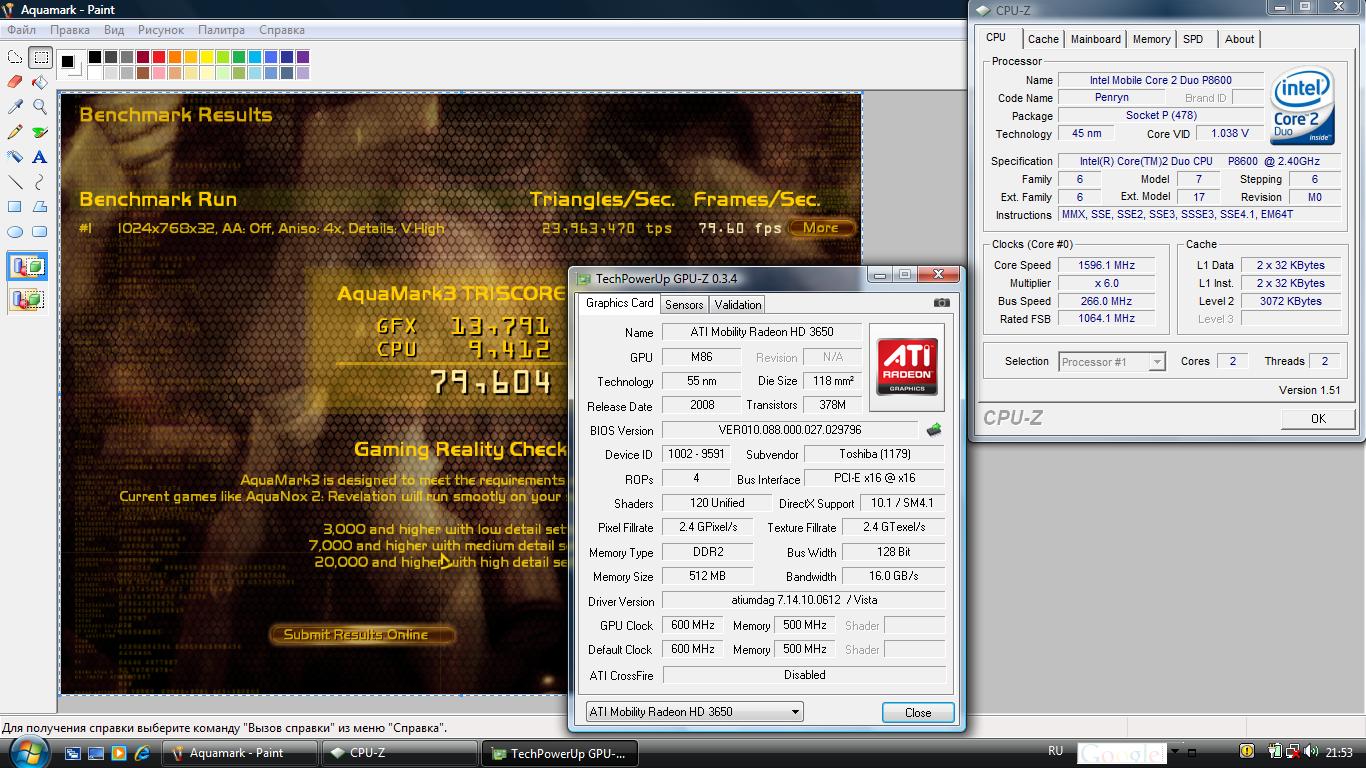Open the Палитра menu in Paint

click(x=221, y=30)
